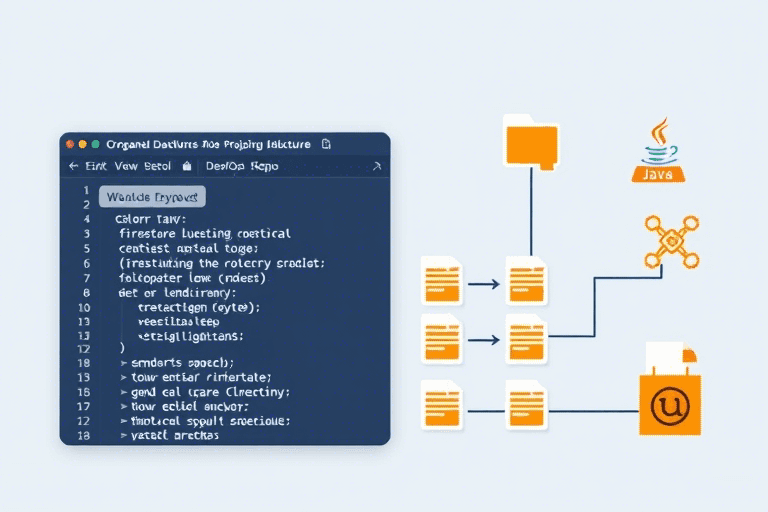The width and height of the screenshot is (768, 512).
Task: Expand the 'yatatl arectkas' code line
Action: [124, 436]
